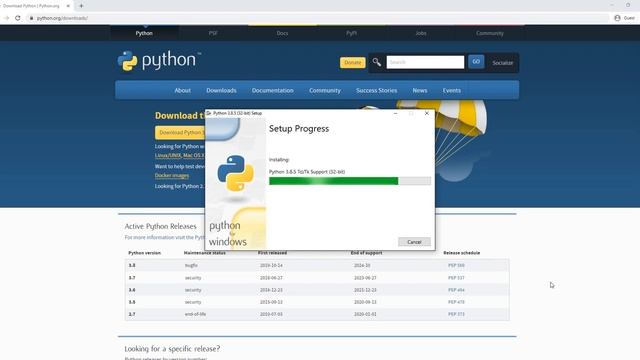Viewport: 640px width, 360px height.
Task: Open the About menu in the nav bar
Action: 182,90
